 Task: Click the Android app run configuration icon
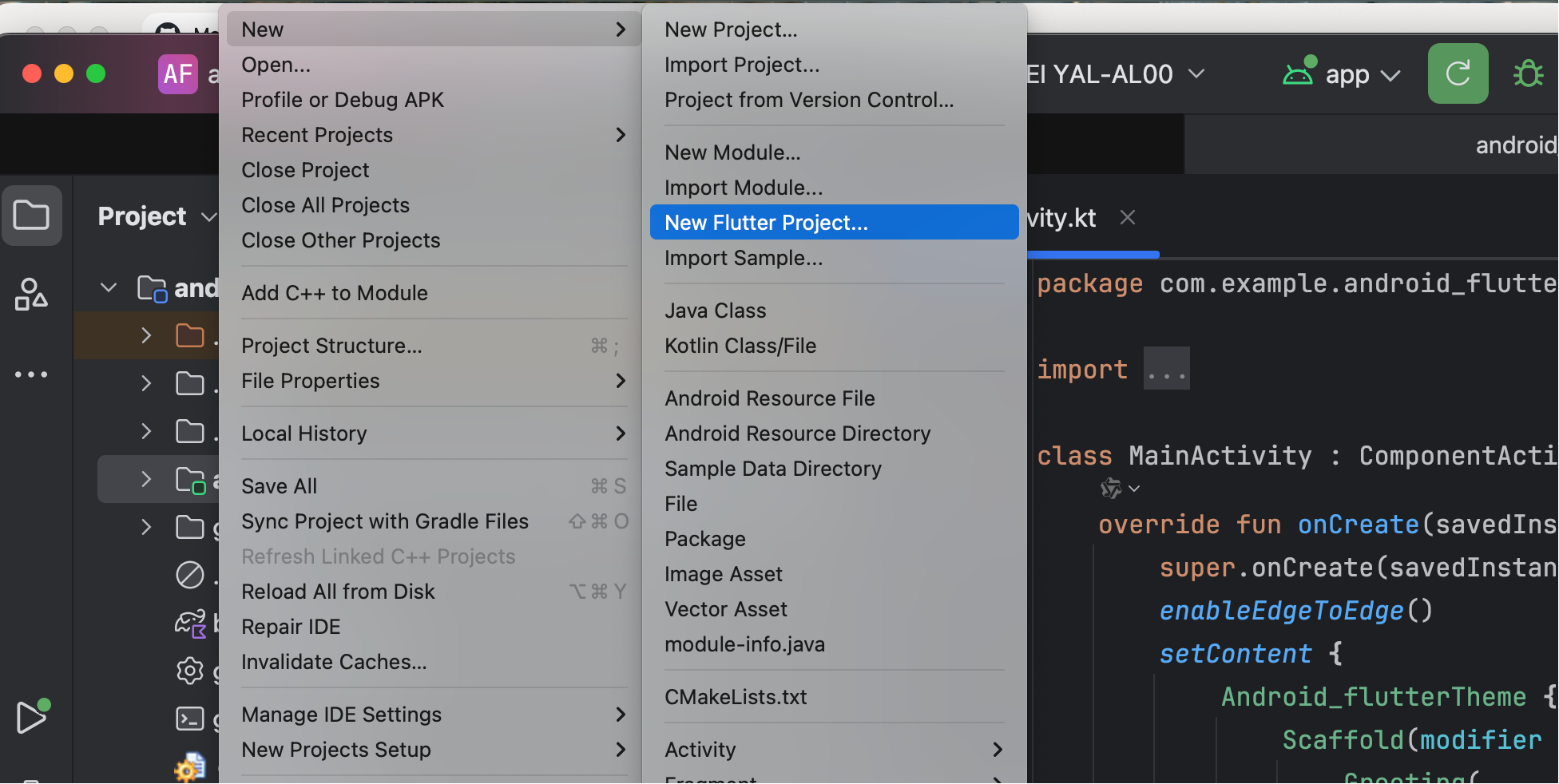(1299, 73)
